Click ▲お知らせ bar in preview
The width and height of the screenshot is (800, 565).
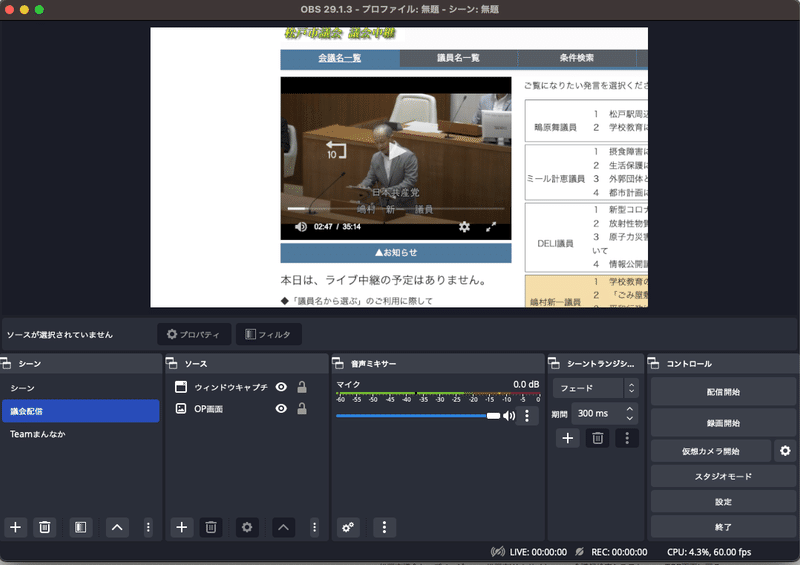[396, 253]
